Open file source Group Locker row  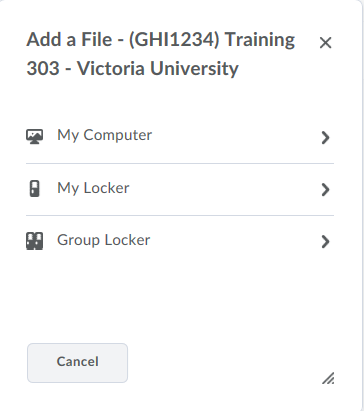click(180, 242)
